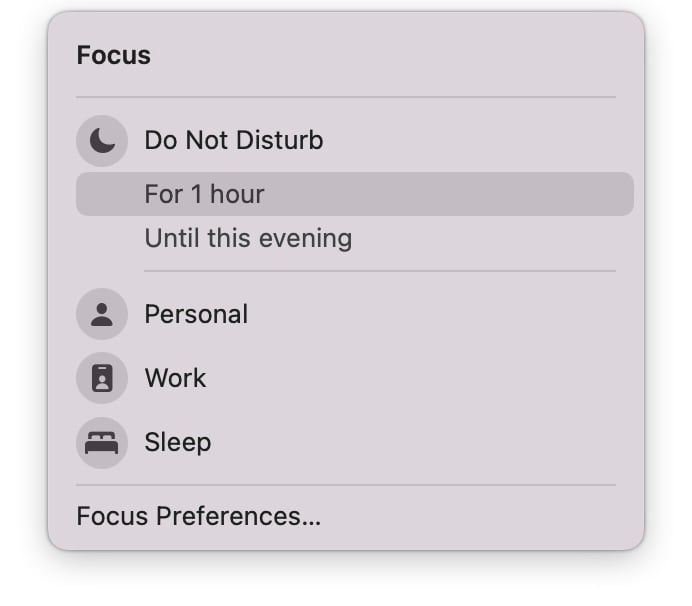Expand Sleep focus options via bed icon

102,443
